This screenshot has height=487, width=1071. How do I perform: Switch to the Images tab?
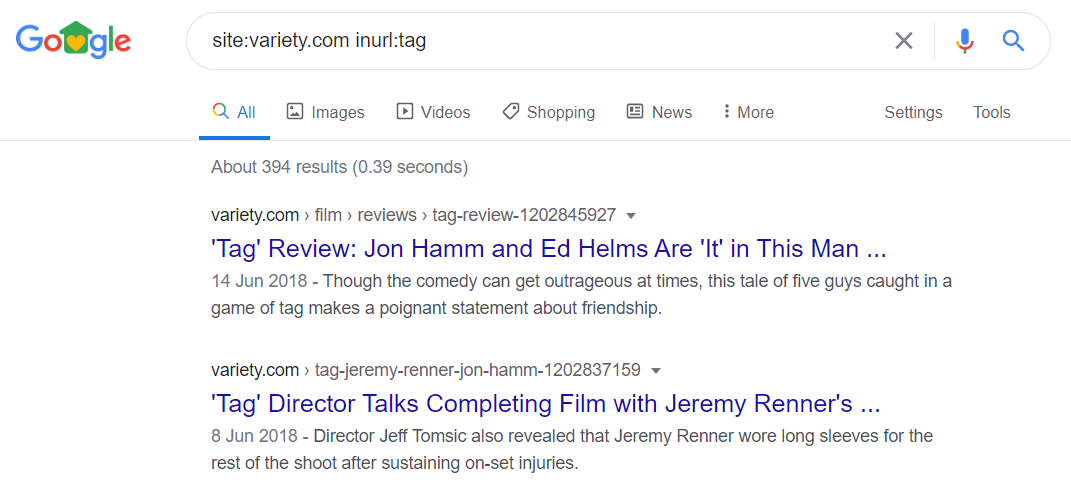click(x=325, y=112)
